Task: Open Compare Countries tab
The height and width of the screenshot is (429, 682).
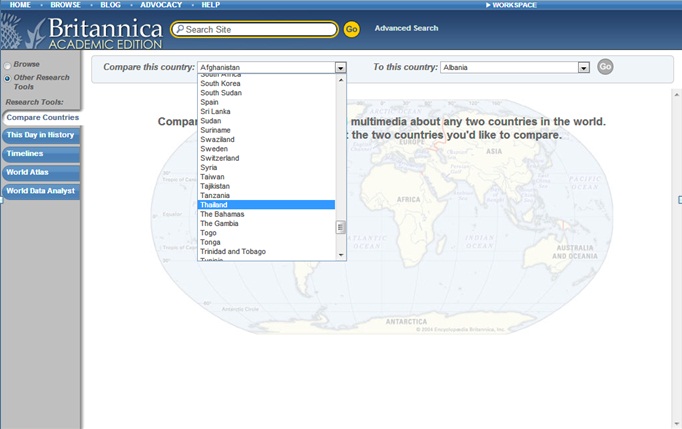Action: click(x=42, y=117)
